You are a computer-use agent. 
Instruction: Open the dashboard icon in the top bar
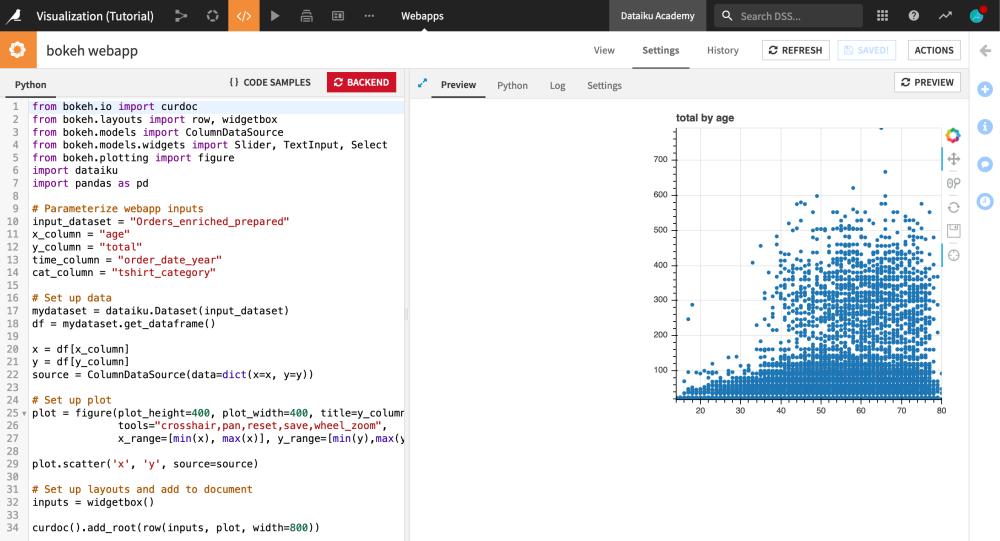pyautogui.click(x=338, y=16)
